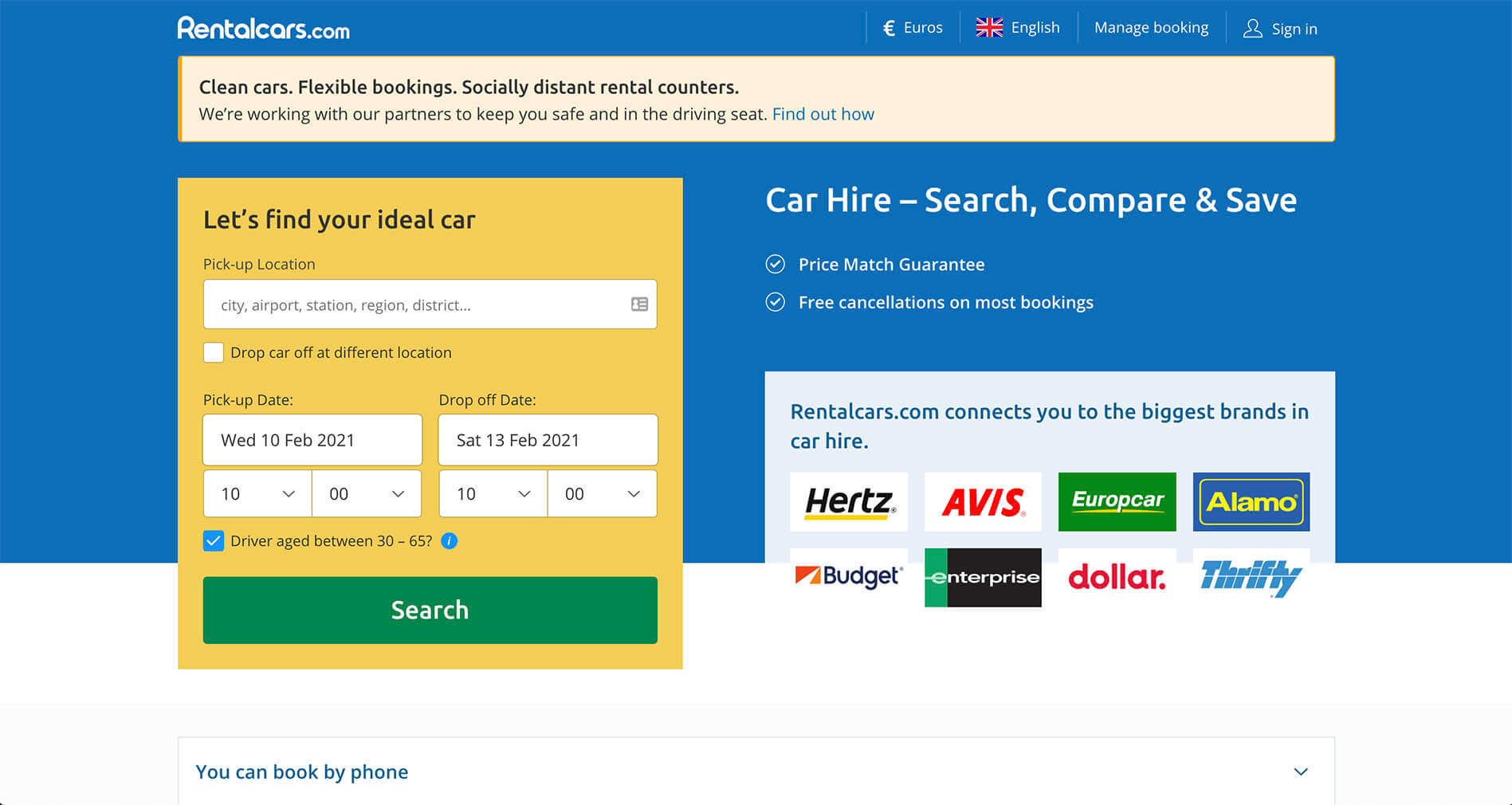Click the Price Match Guarantee checkmark icon
Viewport: 1512px width, 805px height.
click(775, 264)
